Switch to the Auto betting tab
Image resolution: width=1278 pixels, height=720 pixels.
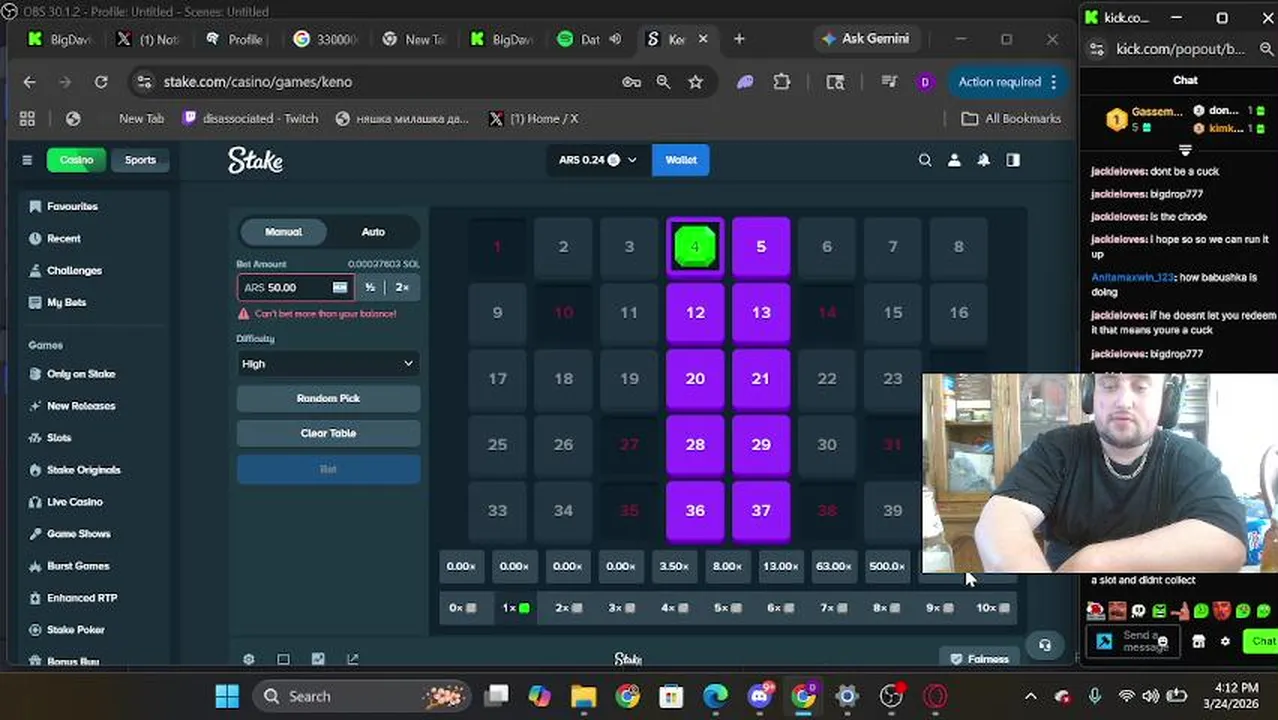click(373, 232)
